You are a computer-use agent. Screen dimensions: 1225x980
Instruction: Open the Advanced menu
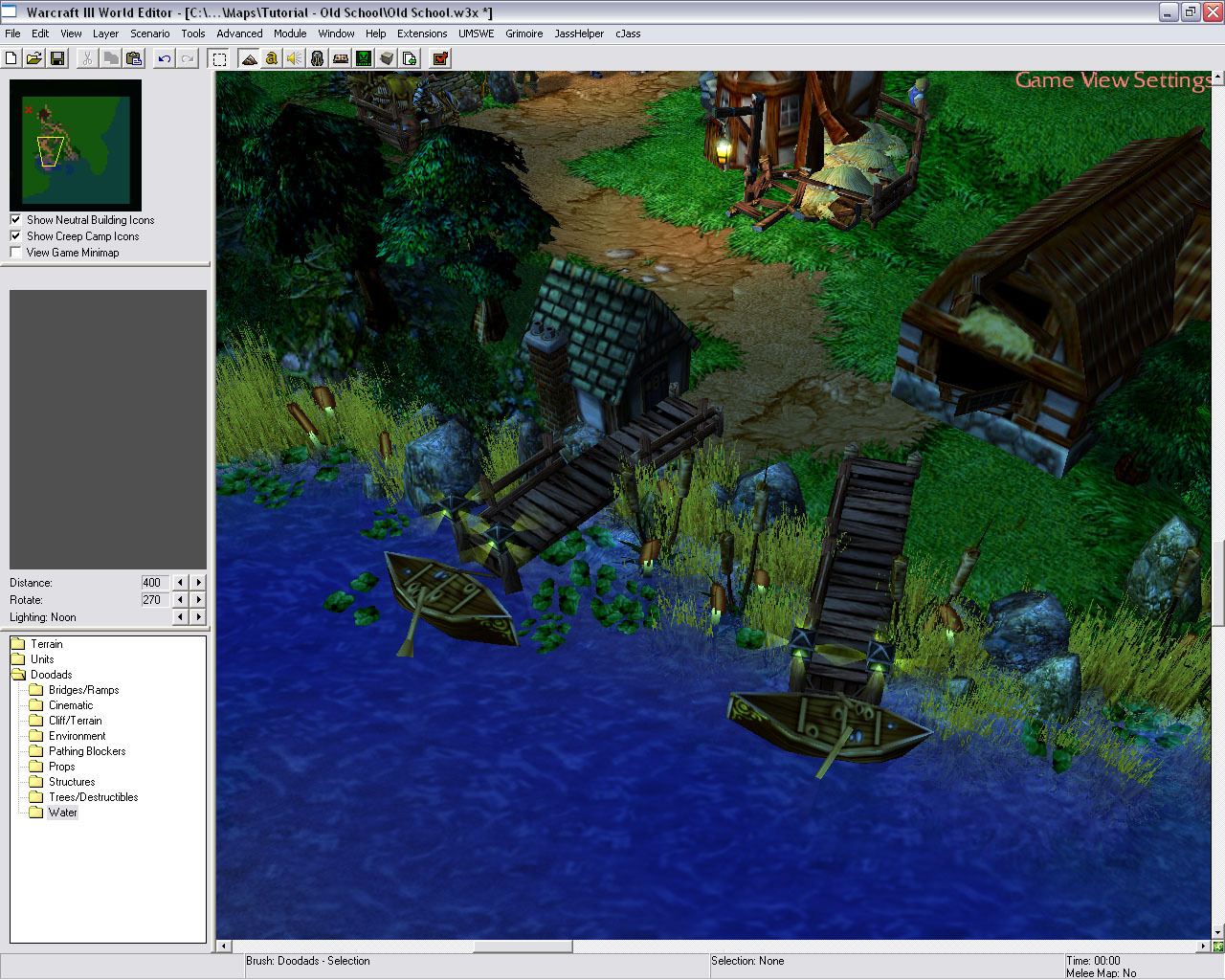click(239, 33)
